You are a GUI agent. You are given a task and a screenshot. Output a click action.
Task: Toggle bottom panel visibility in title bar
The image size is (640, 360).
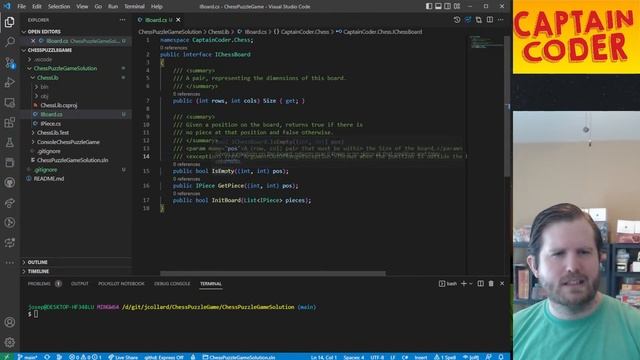438,7
